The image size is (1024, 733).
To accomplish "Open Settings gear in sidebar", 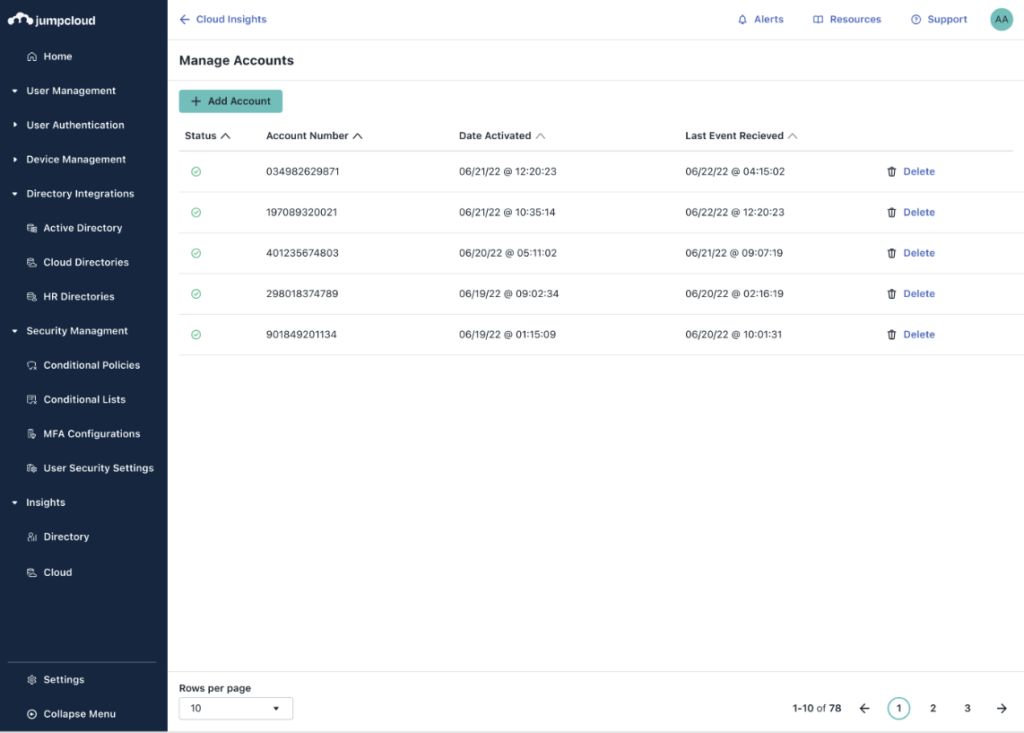I will point(33,680).
